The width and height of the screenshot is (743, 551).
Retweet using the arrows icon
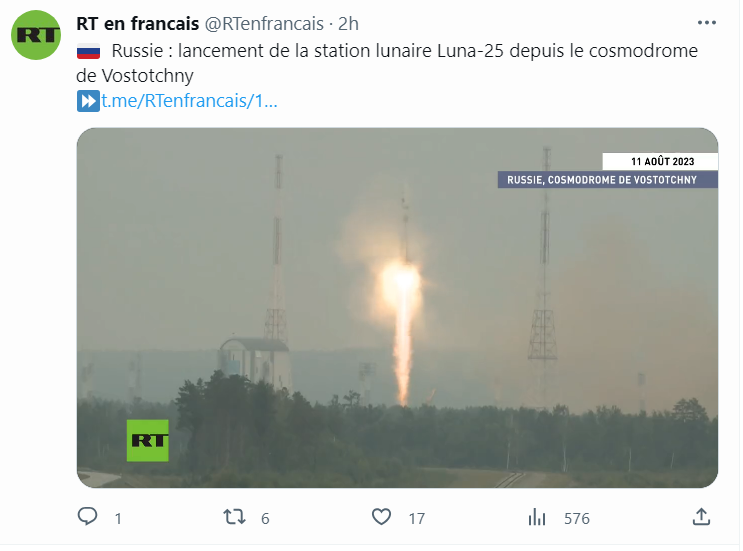pyautogui.click(x=235, y=517)
